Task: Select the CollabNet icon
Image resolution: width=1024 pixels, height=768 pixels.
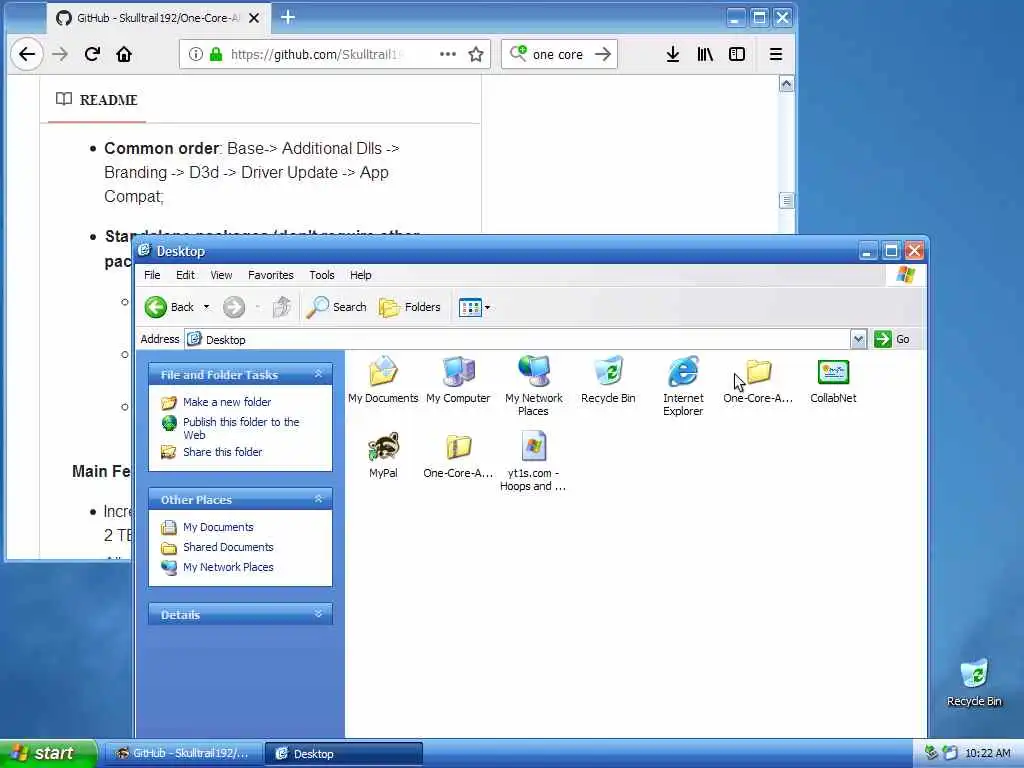Action: pos(833,379)
